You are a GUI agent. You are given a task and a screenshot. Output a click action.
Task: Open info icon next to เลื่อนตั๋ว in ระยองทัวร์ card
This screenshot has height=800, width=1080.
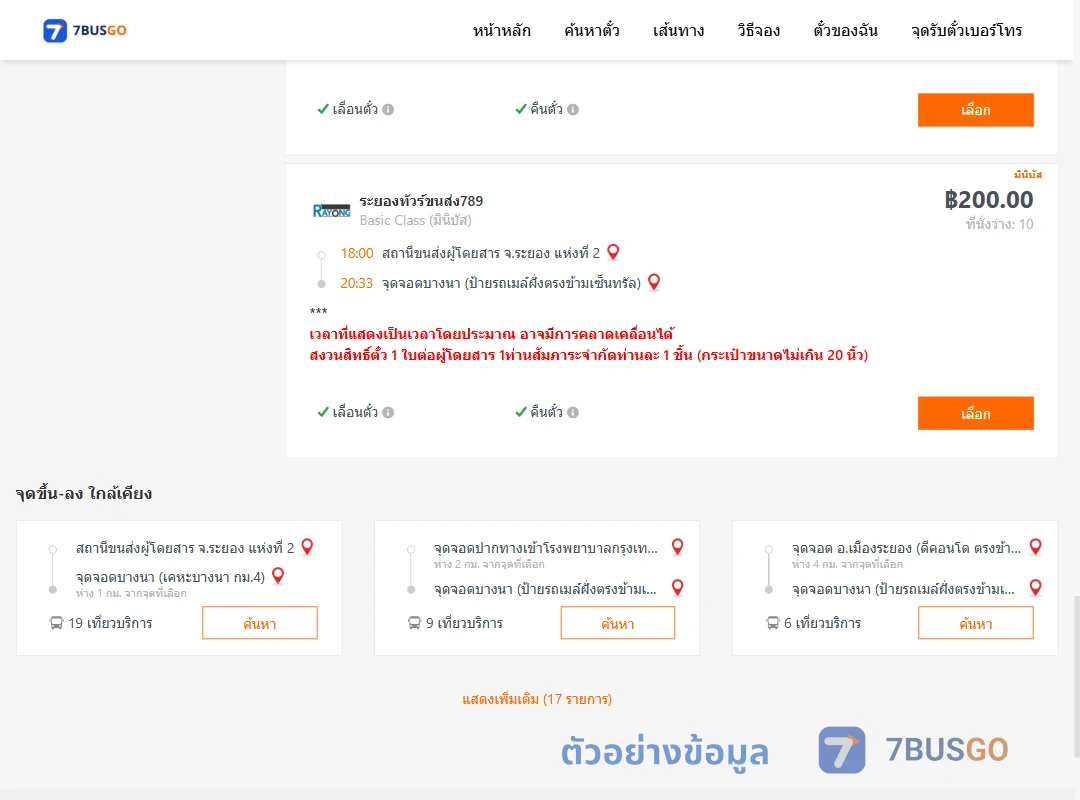click(388, 412)
